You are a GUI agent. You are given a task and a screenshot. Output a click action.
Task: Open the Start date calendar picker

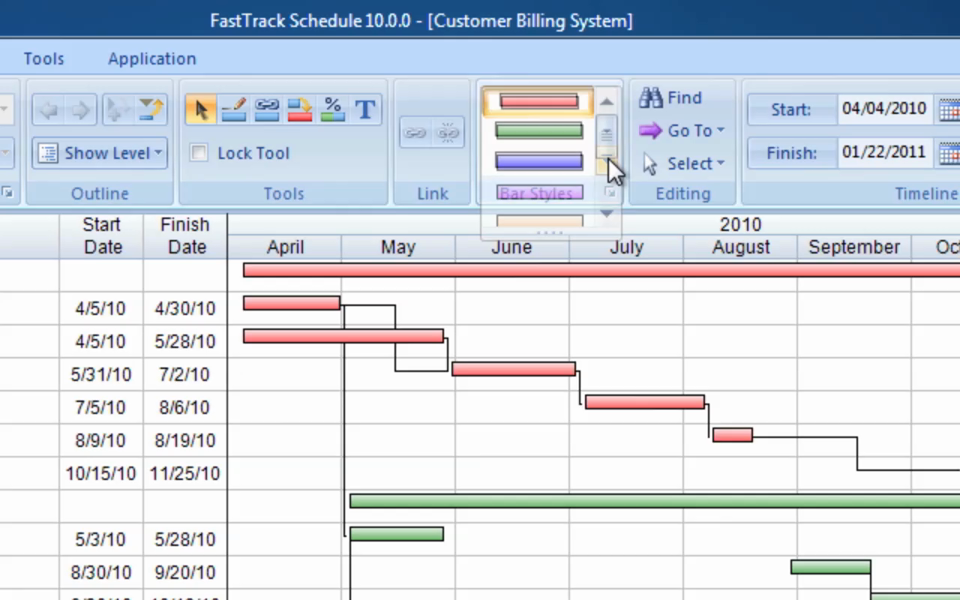pyautogui.click(x=949, y=110)
